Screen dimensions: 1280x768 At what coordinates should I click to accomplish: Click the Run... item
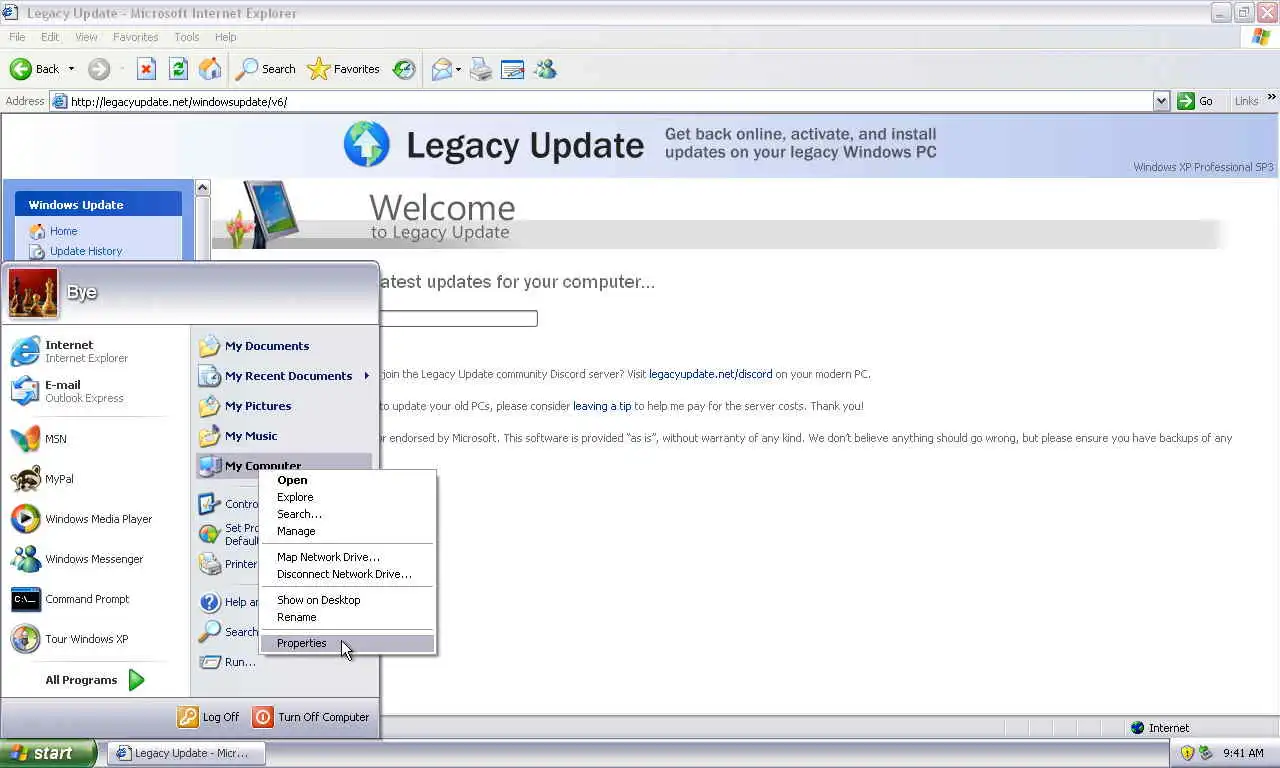[228, 662]
